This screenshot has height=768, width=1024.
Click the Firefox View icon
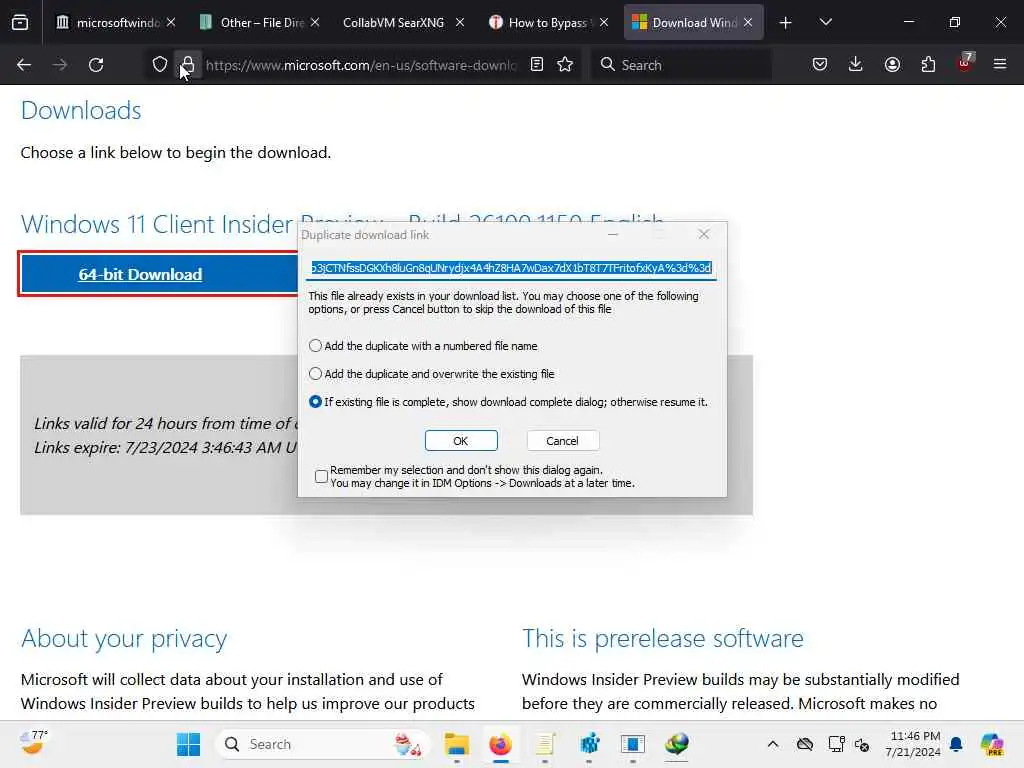pyautogui.click(x=20, y=23)
